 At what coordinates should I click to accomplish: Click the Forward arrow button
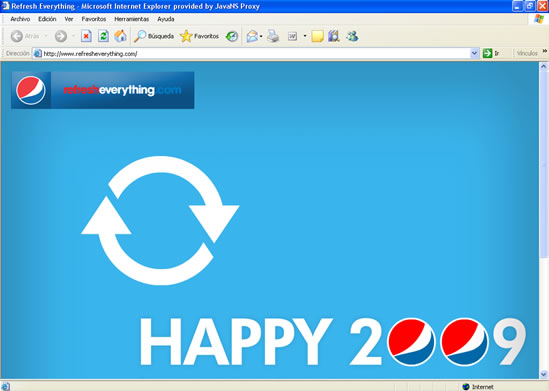tap(61, 36)
